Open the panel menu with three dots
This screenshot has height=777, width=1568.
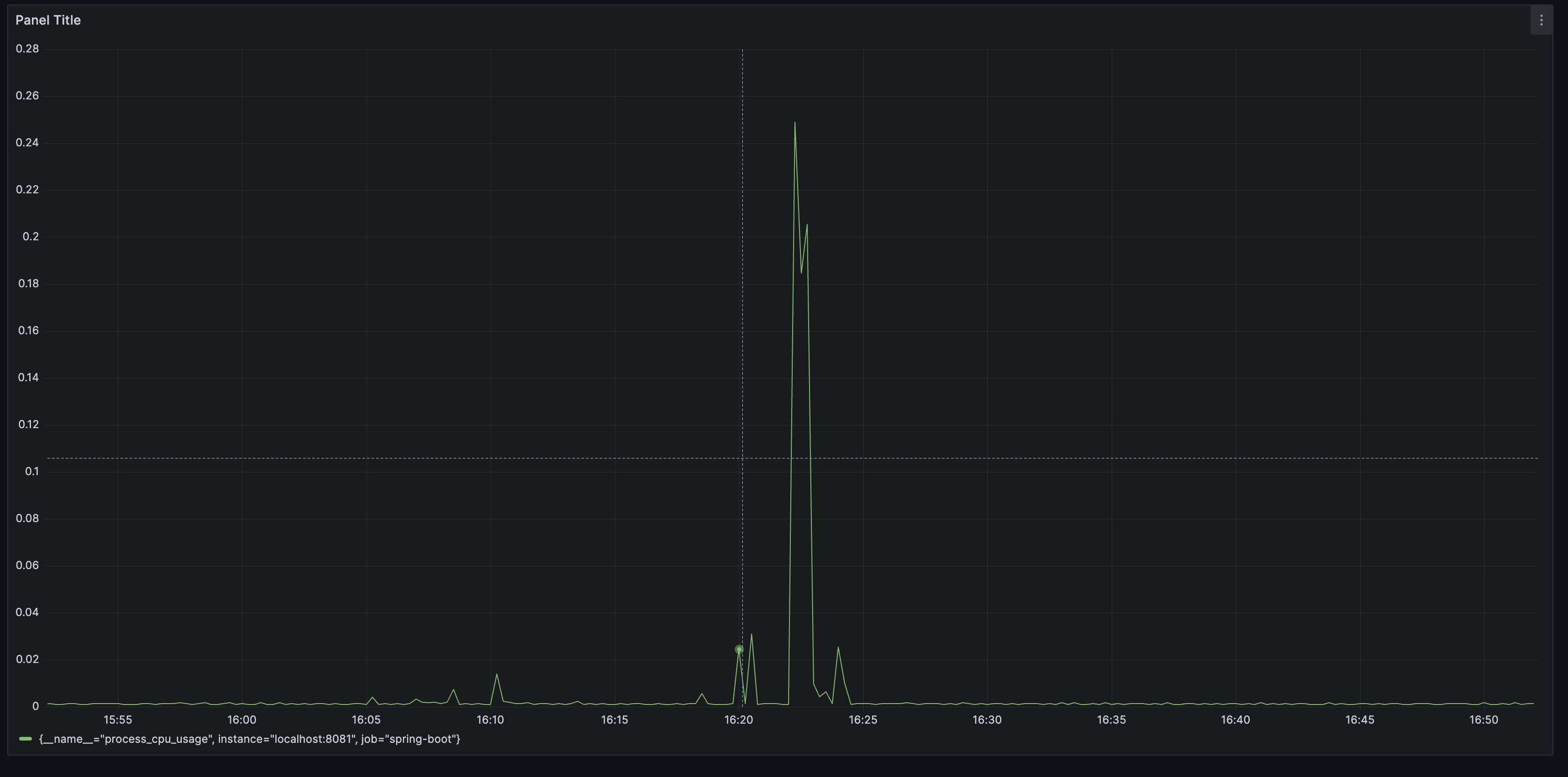tap(1541, 21)
